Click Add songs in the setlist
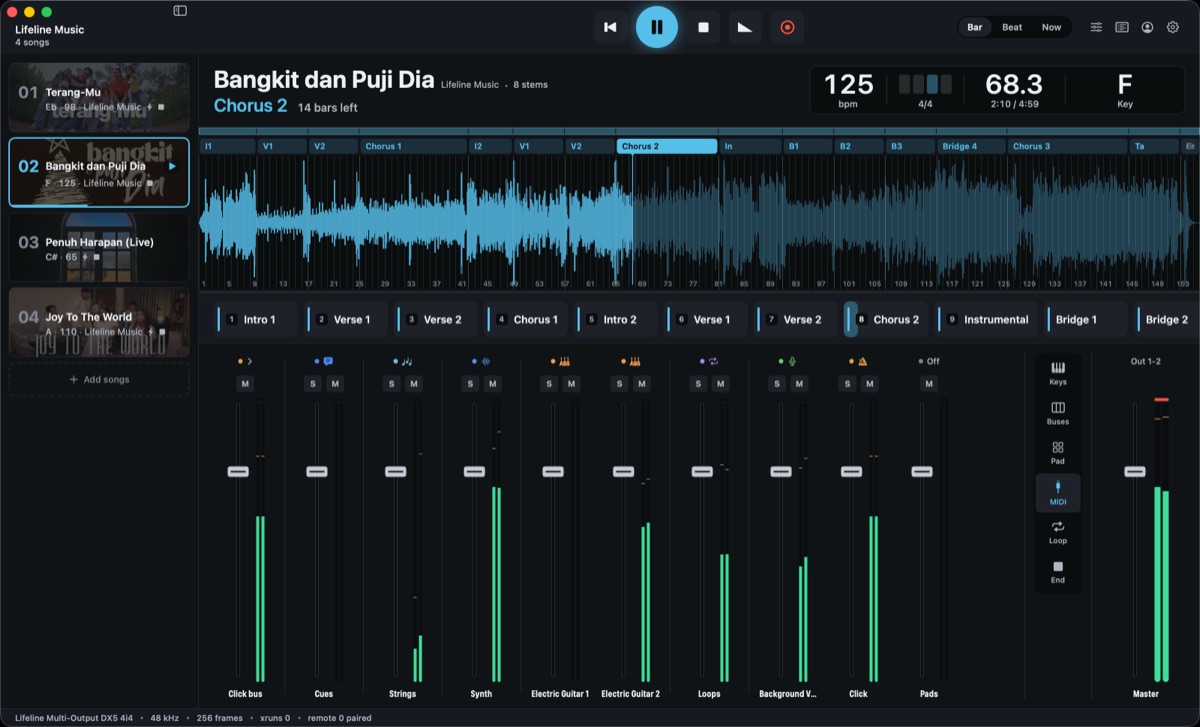 tap(99, 380)
